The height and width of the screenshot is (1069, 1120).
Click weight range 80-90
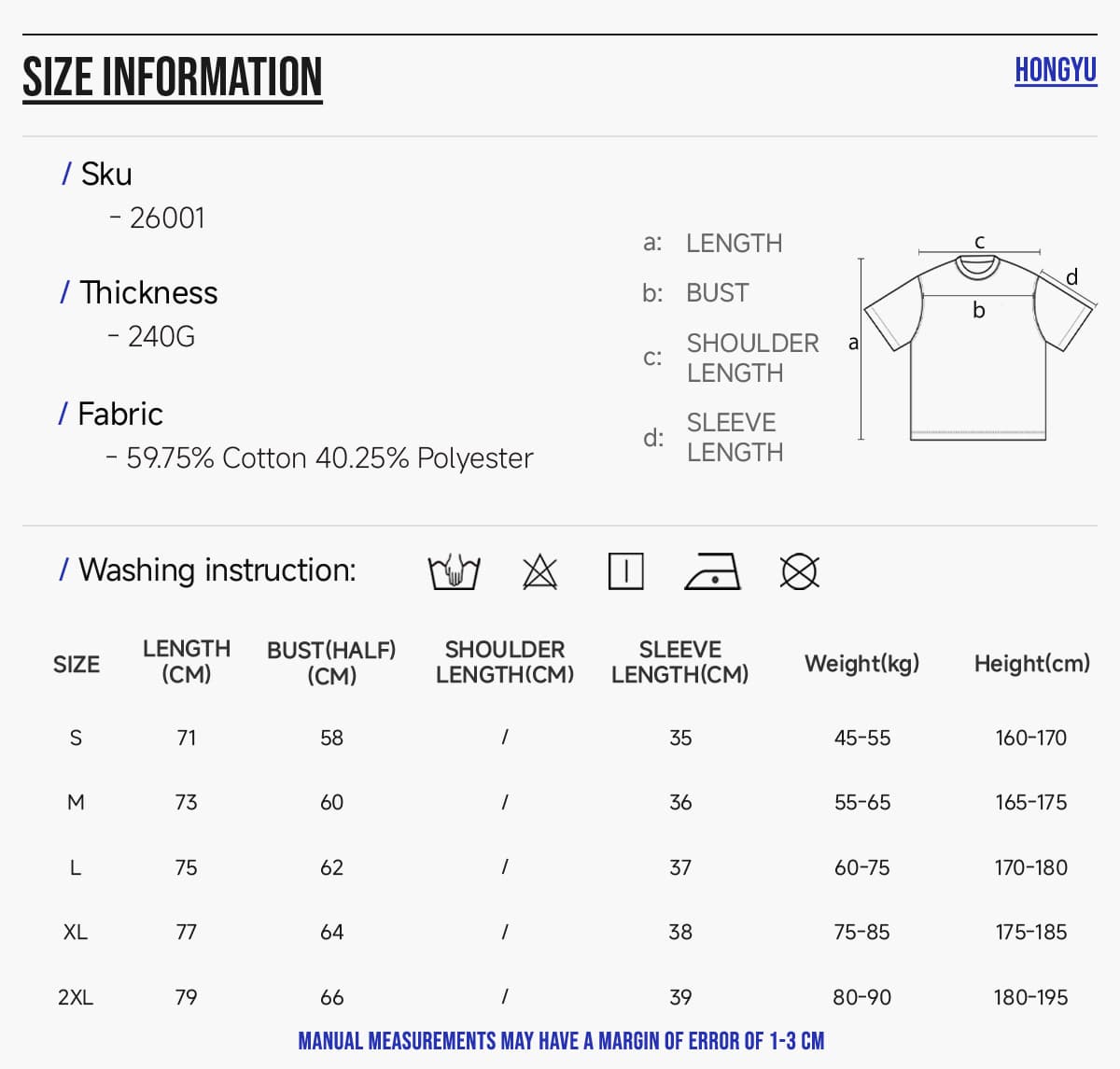tap(862, 997)
